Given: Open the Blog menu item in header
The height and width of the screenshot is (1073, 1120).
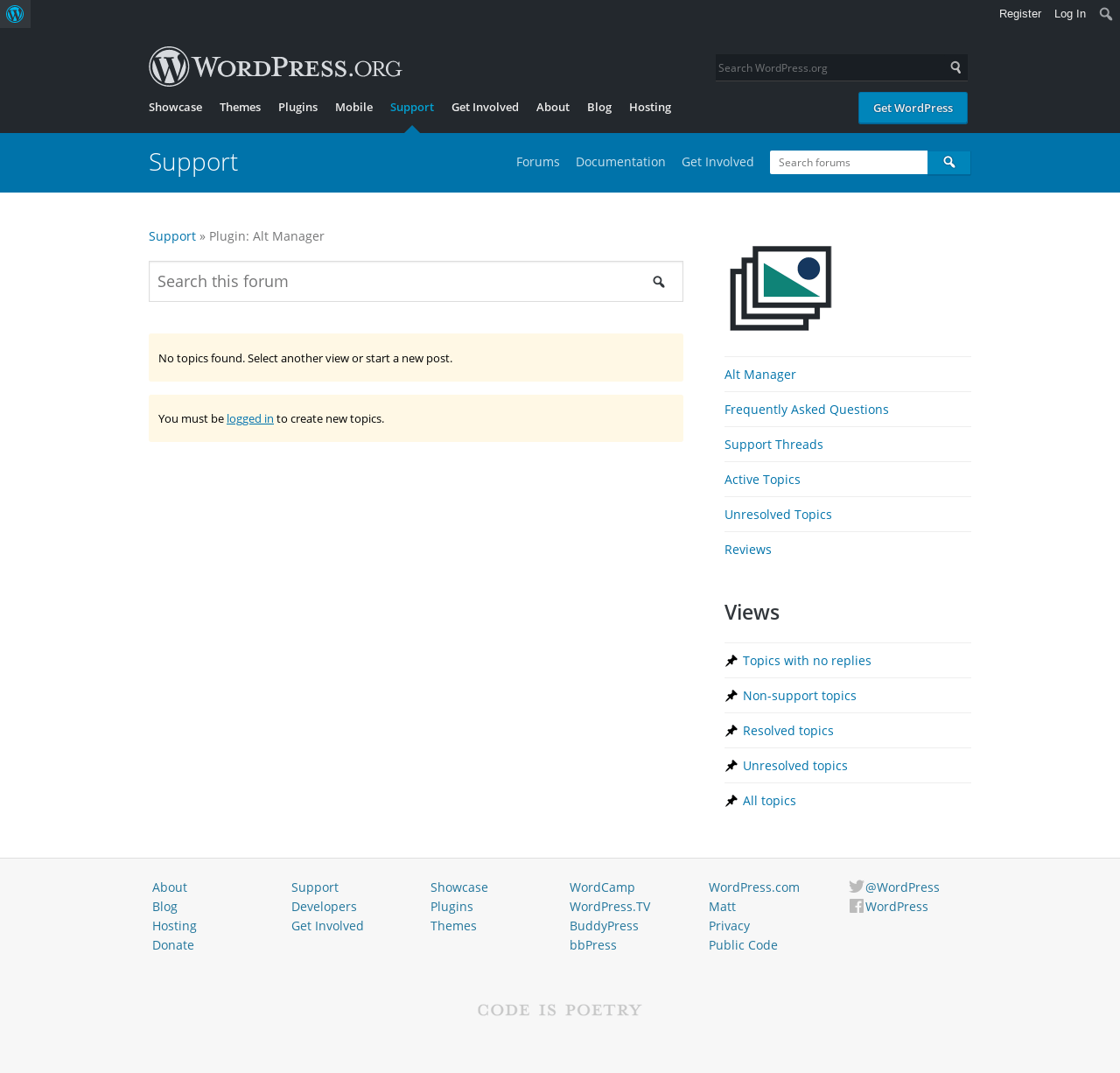Looking at the screenshot, I should (599, 107).
